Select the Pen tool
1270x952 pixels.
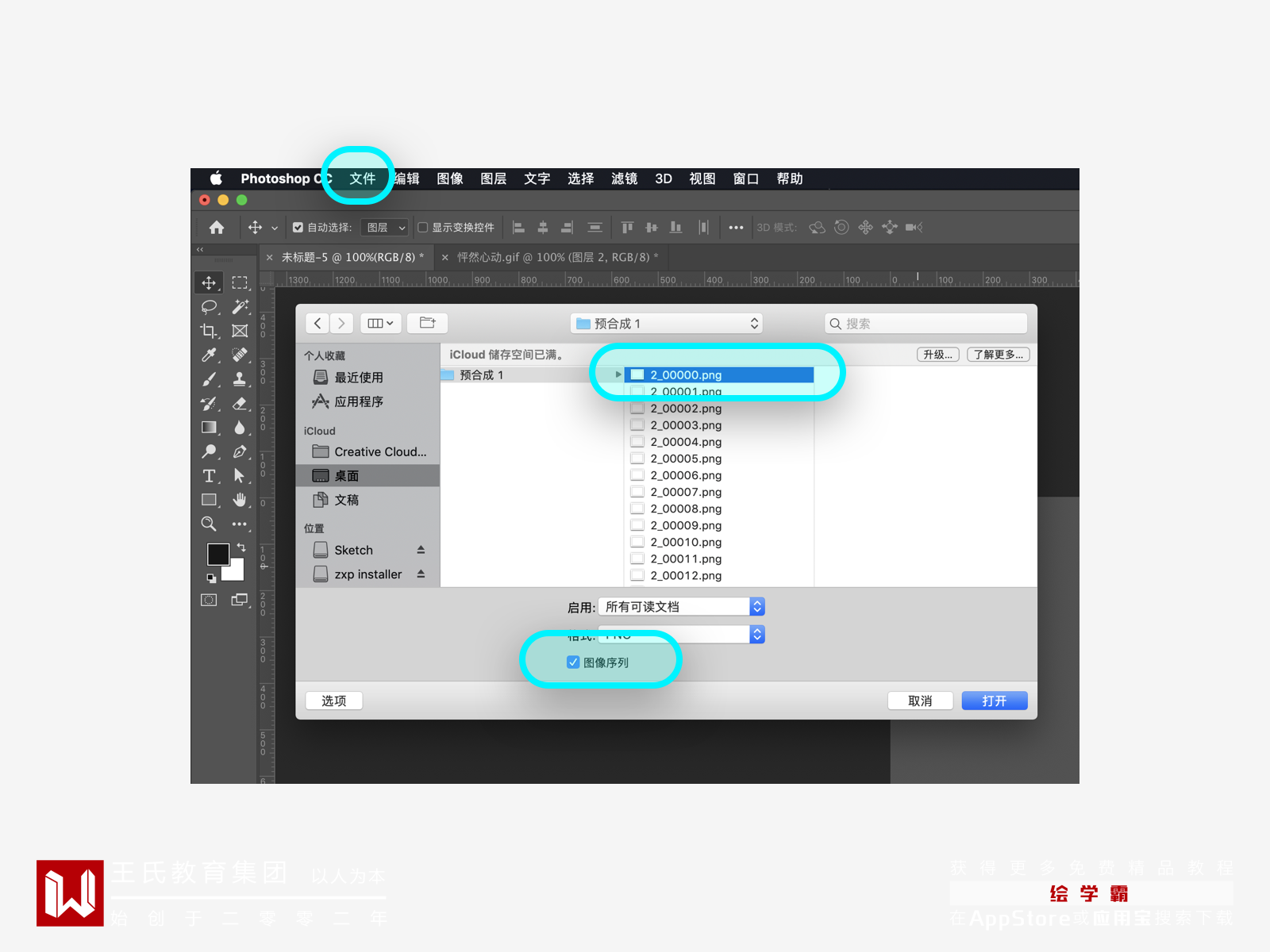point(240,452)
